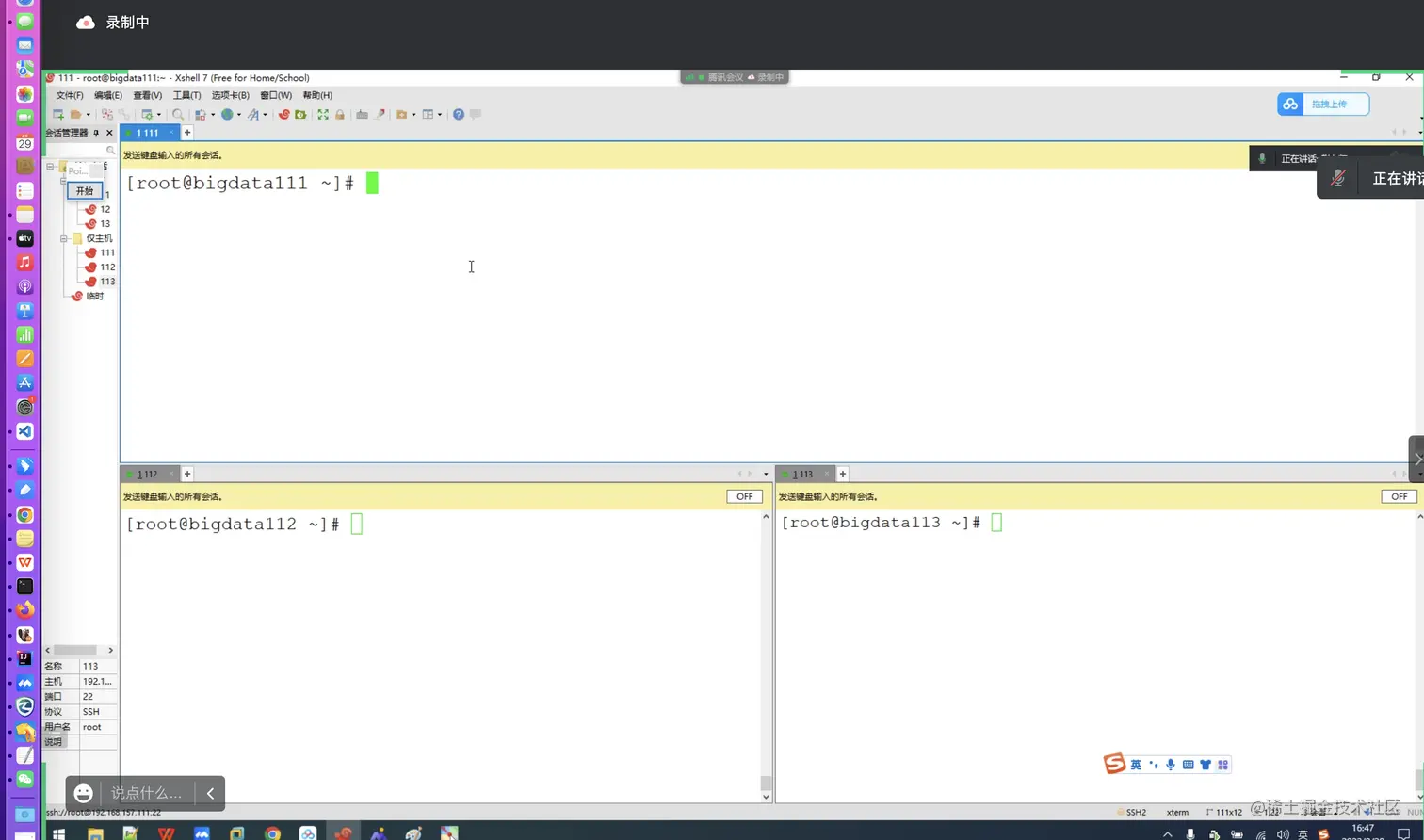Click the lock screen toolbar icon
Screen dimensions: 1424x840
340,114
